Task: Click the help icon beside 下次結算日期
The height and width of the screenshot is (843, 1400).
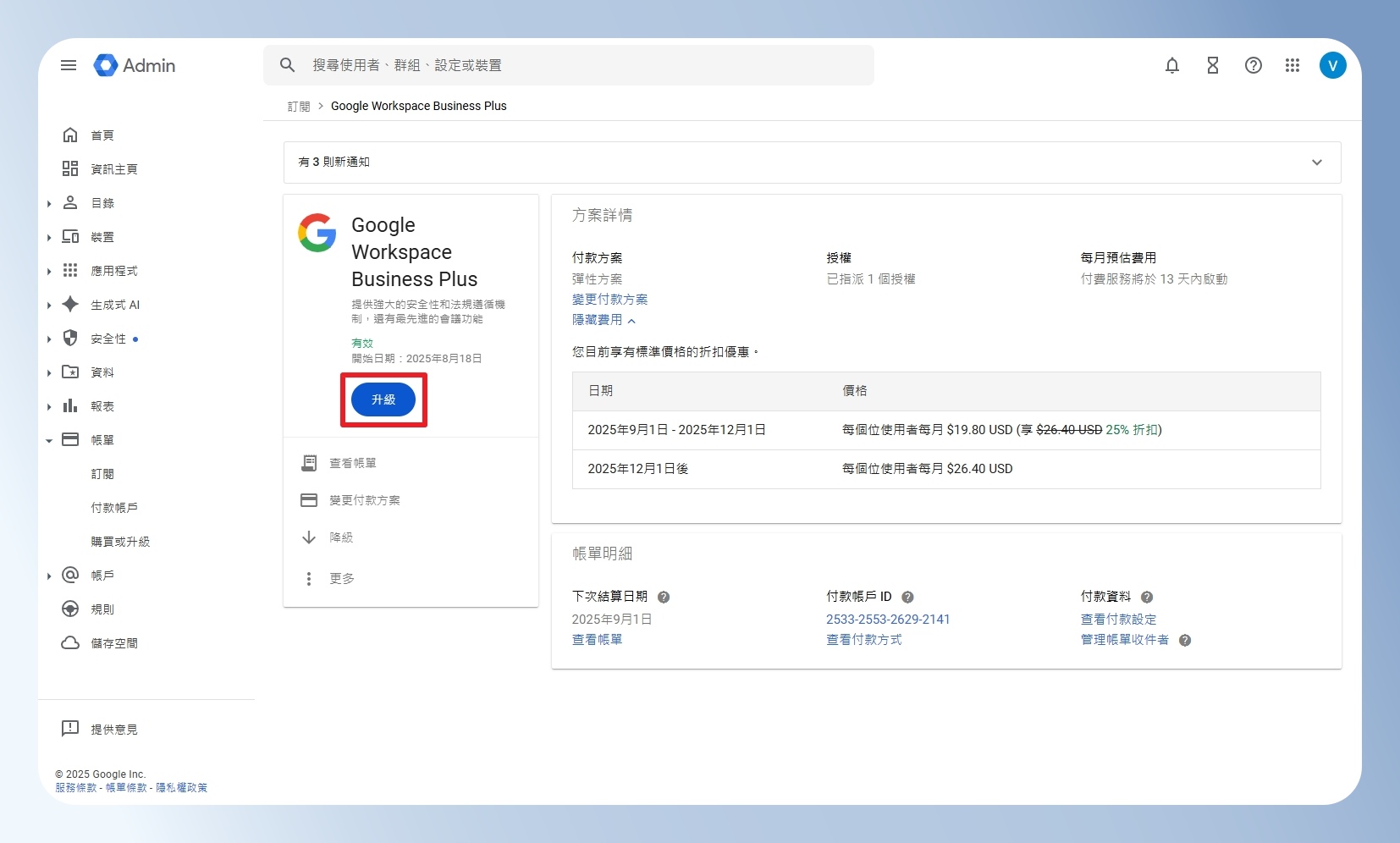Action: point(664,597)
